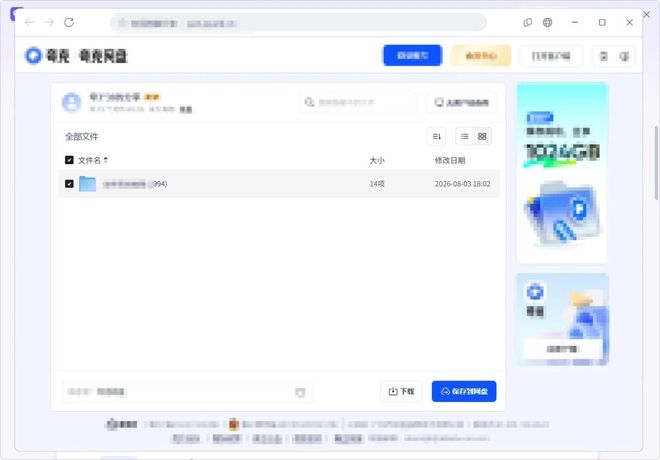This screenshot has height=460, width=660.
Task: Click the save location path field
Action: [x=187, y=392]
